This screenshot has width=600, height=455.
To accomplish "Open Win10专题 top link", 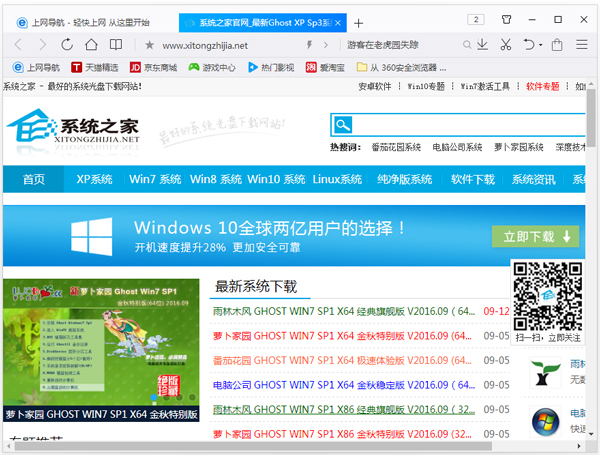I will tap(426, 86).
